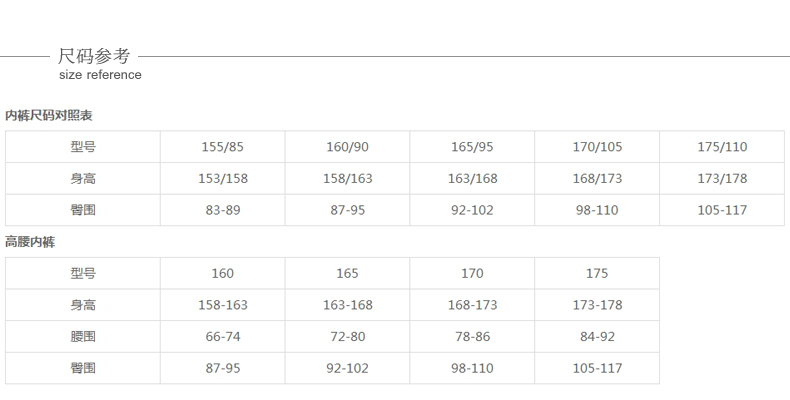790x400 pixels.
Task: Select the 173/178 height cell
Action: click(x=722, y=178)
